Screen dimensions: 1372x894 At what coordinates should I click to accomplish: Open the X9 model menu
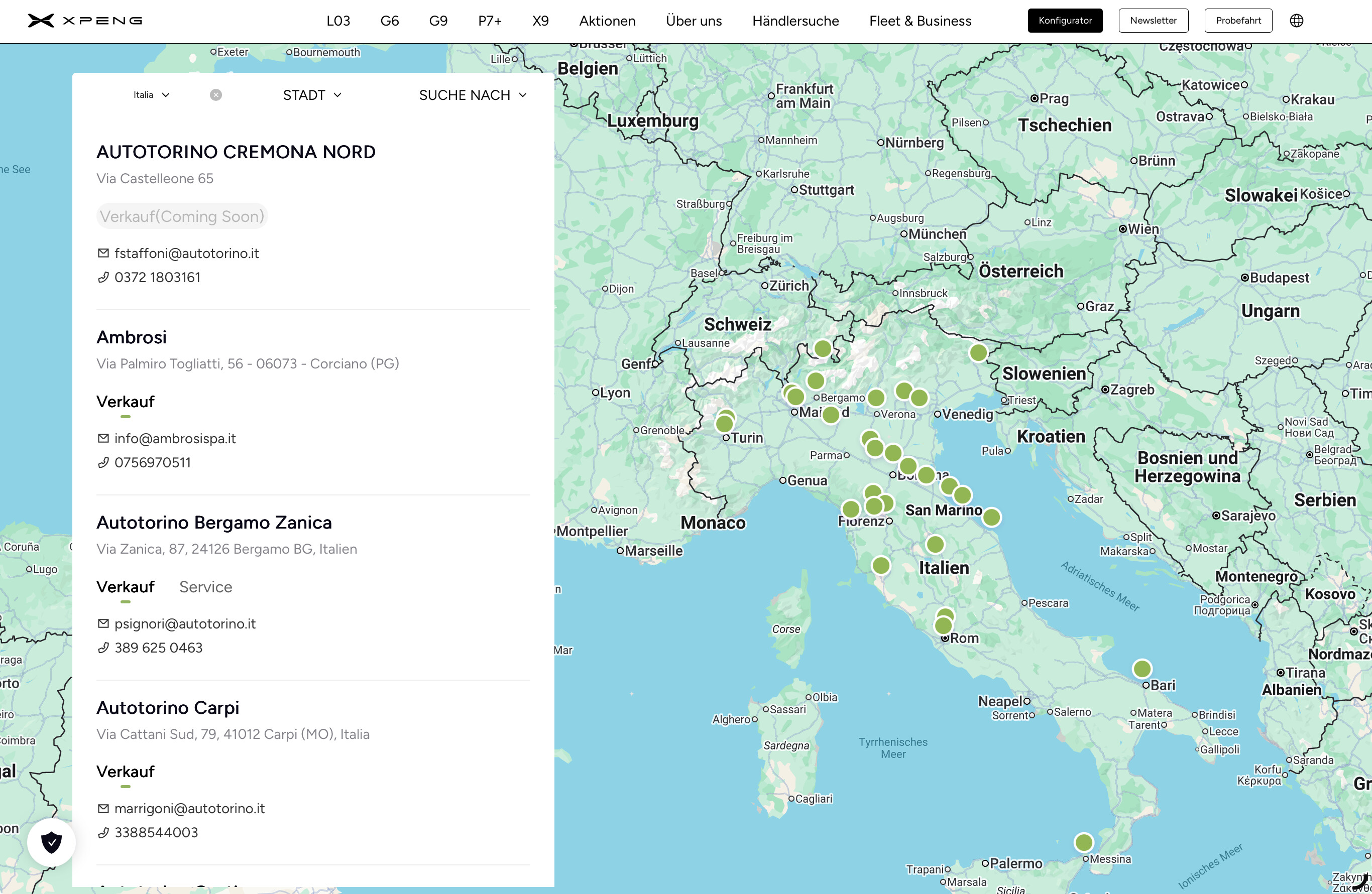pos(541,21)
